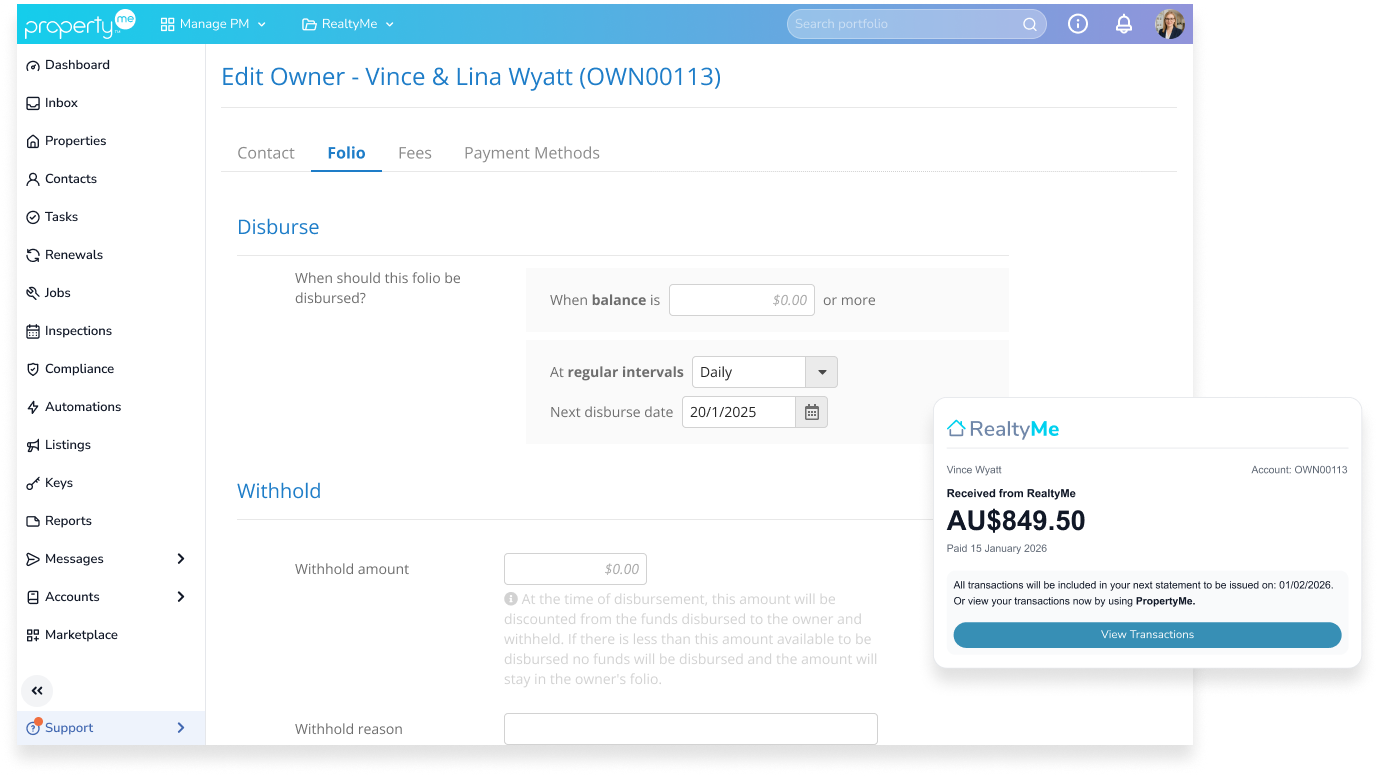Screen dimensions: 1377x776
Task: Open the Support link in sidebar
Action: click(69, 728)
